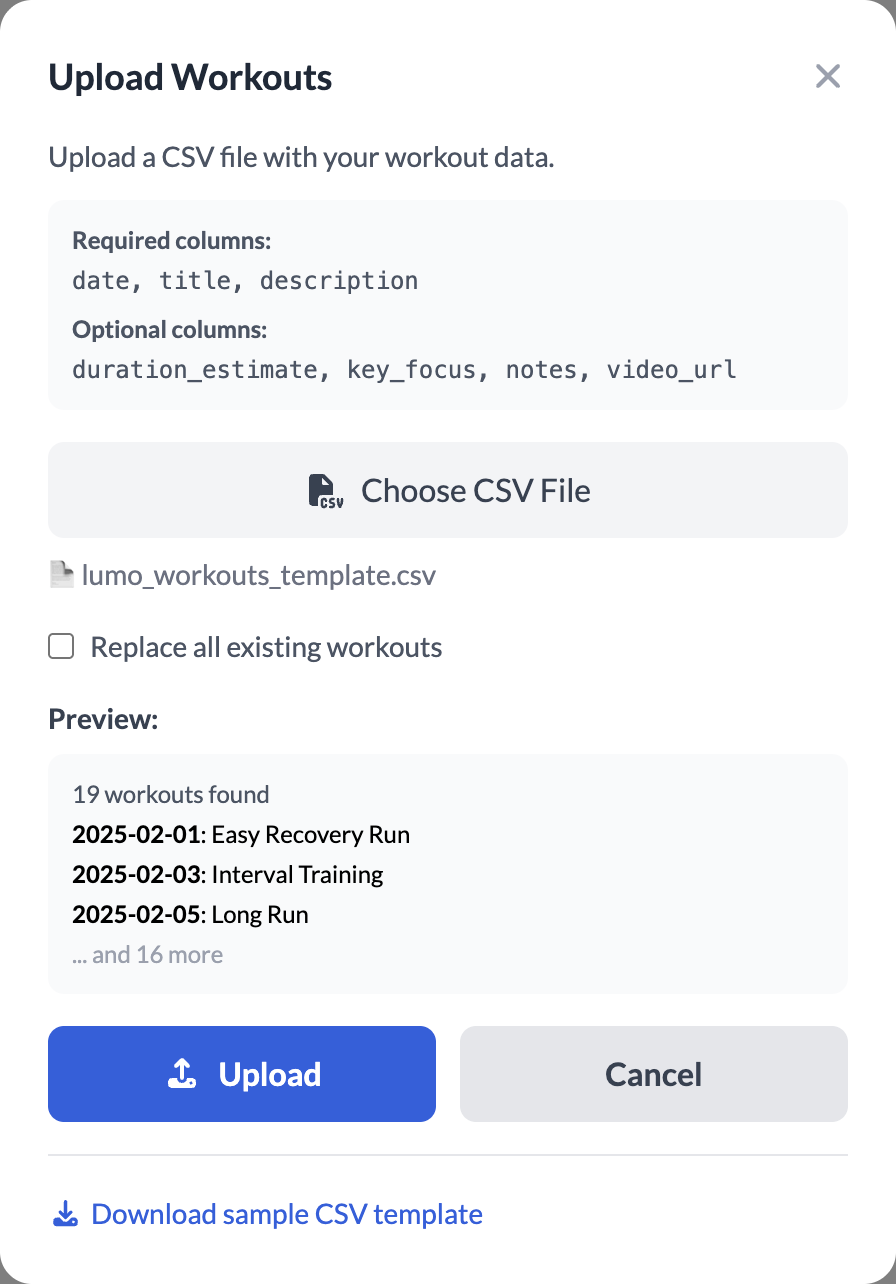896x1284 pixels.
Task: Click the download icon next to the template link
Action: [x=64, y=1213]
